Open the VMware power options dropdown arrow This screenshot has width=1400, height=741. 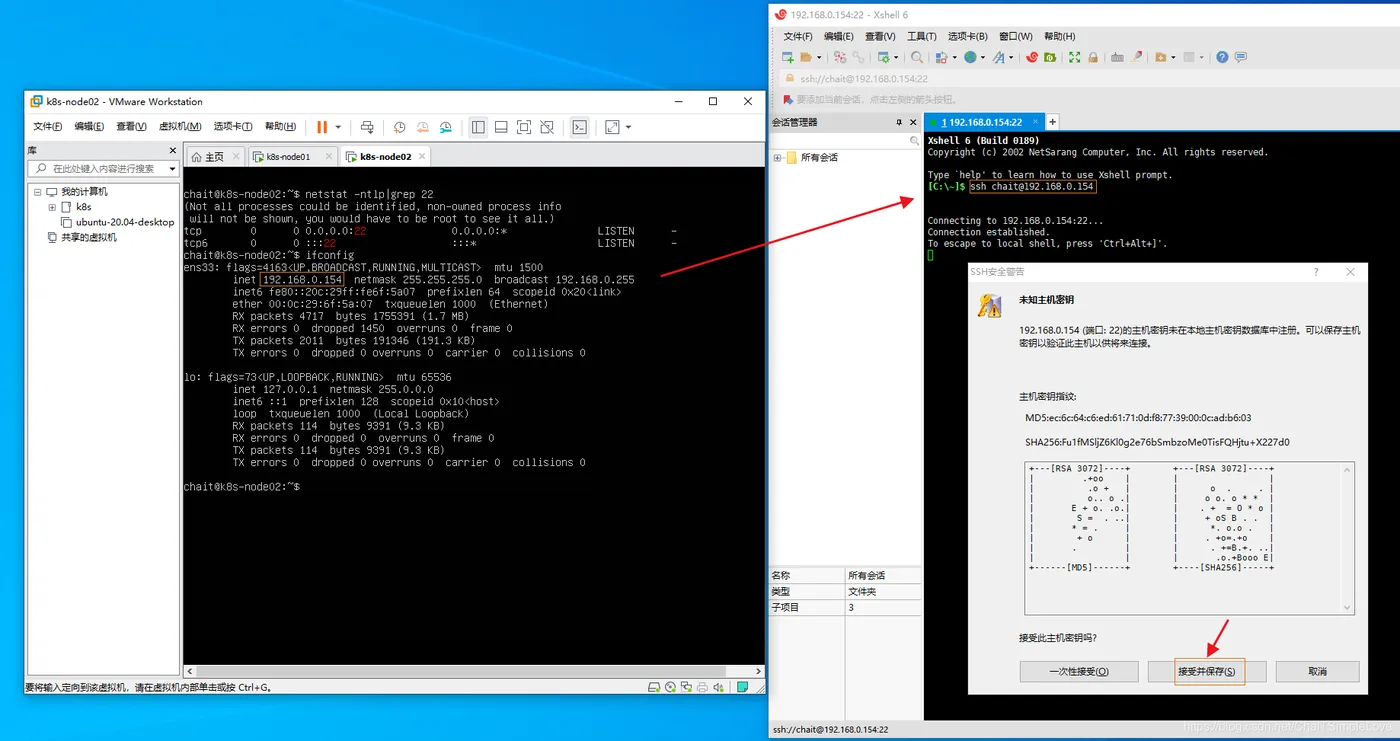pos(338,127)
